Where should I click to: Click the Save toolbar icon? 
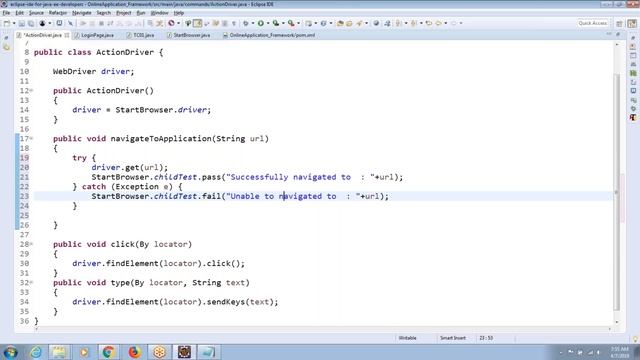click(22, 23)
